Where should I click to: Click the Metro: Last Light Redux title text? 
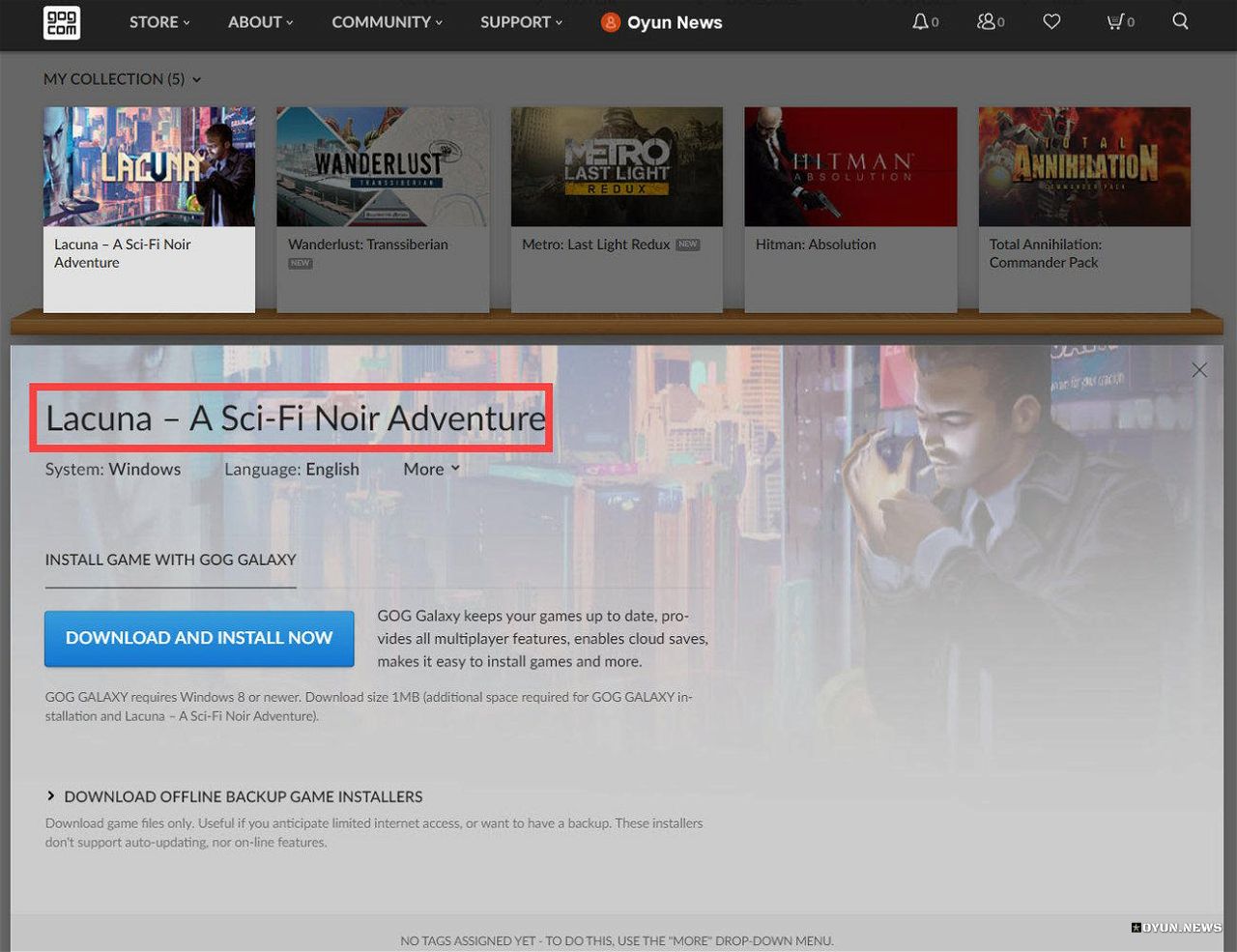[x=596, y=245]
